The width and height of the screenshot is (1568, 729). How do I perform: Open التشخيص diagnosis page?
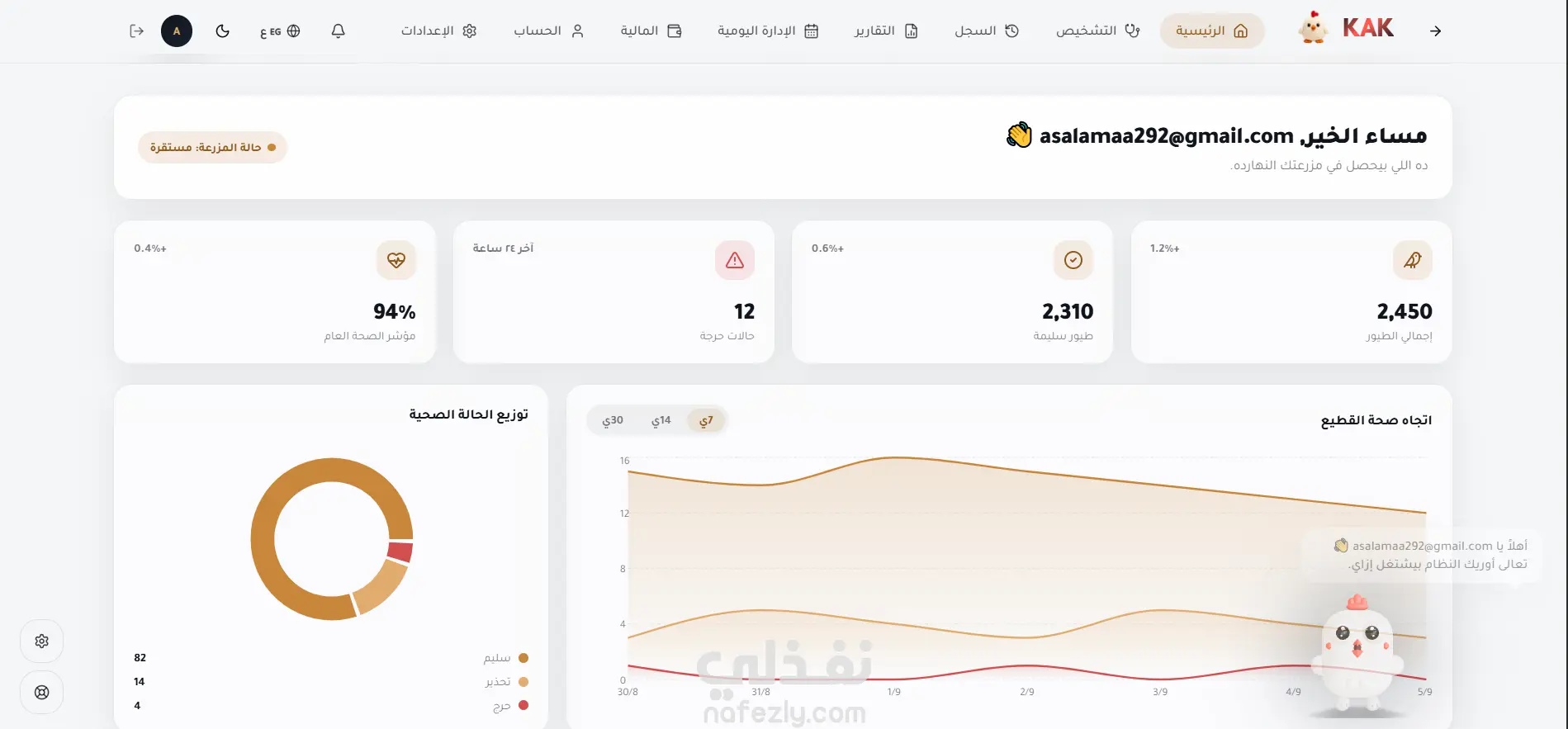click(1097, 31)
